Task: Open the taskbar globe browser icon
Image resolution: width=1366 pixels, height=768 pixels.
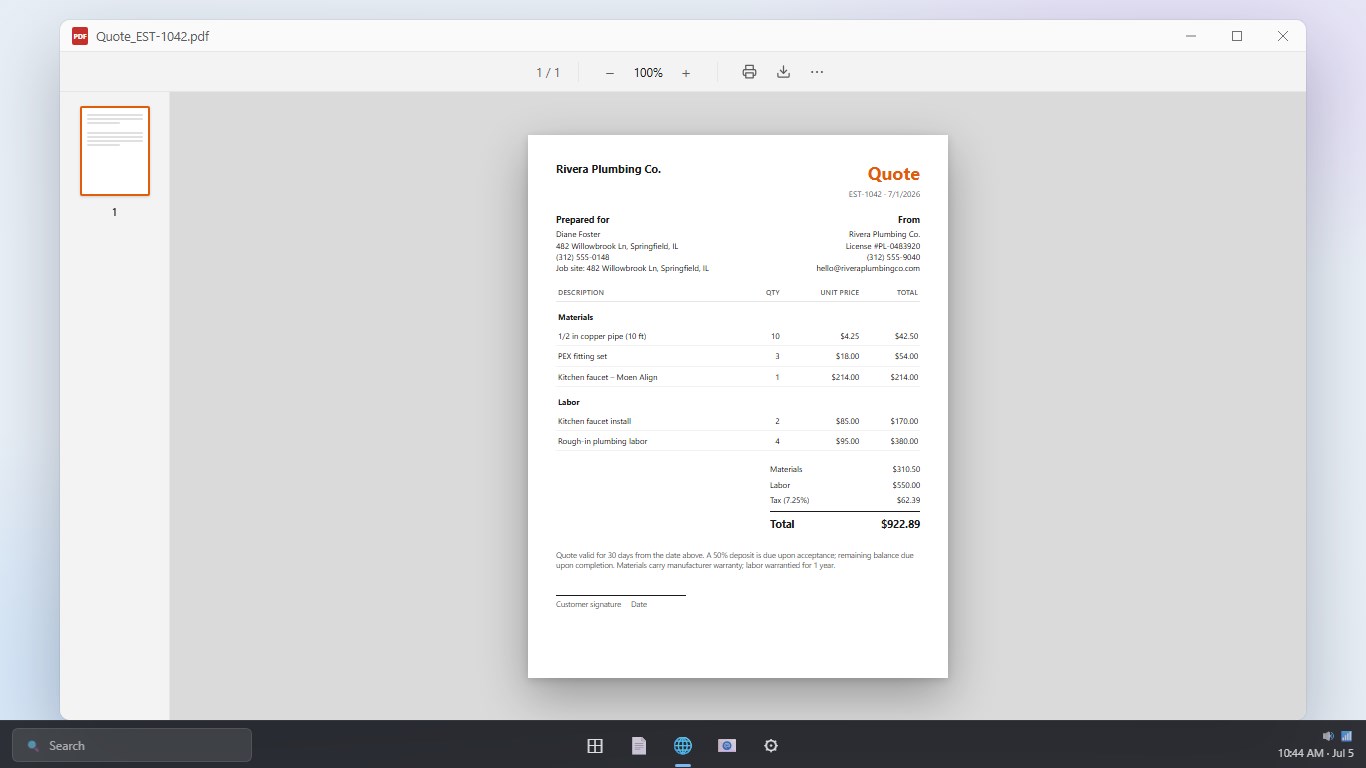Action: click(x=683, y=745)
